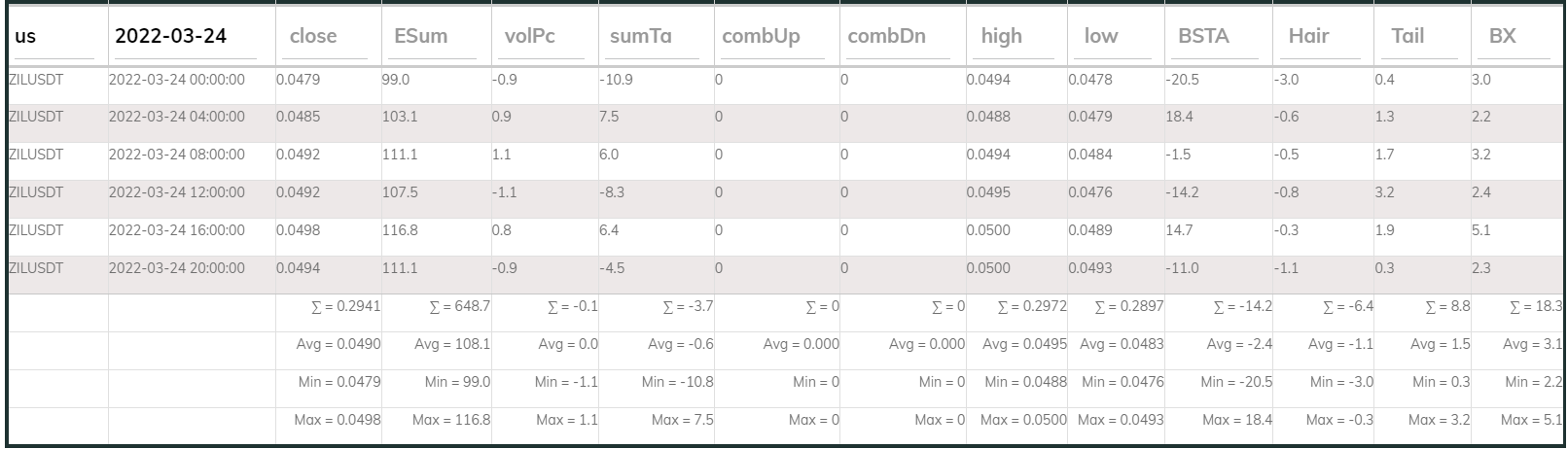Click the 'low' column filter field

(x=1116, y=37)
